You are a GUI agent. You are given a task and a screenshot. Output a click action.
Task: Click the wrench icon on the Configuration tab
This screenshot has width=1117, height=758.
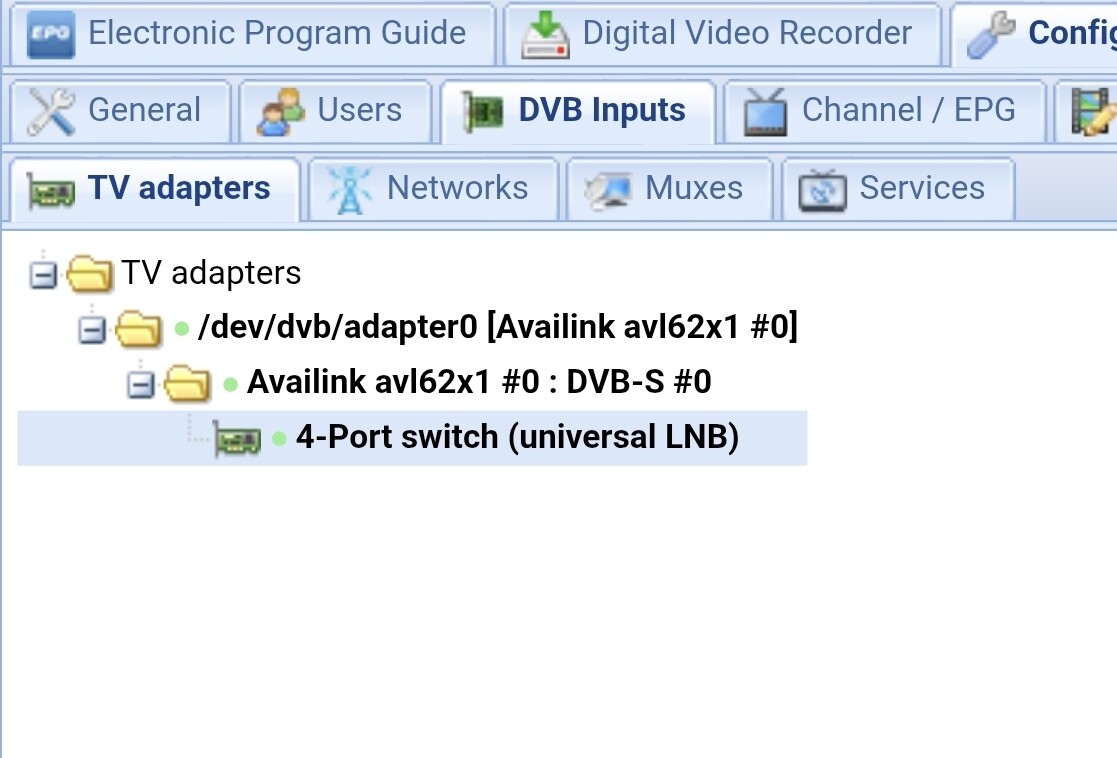pos(991,34)
